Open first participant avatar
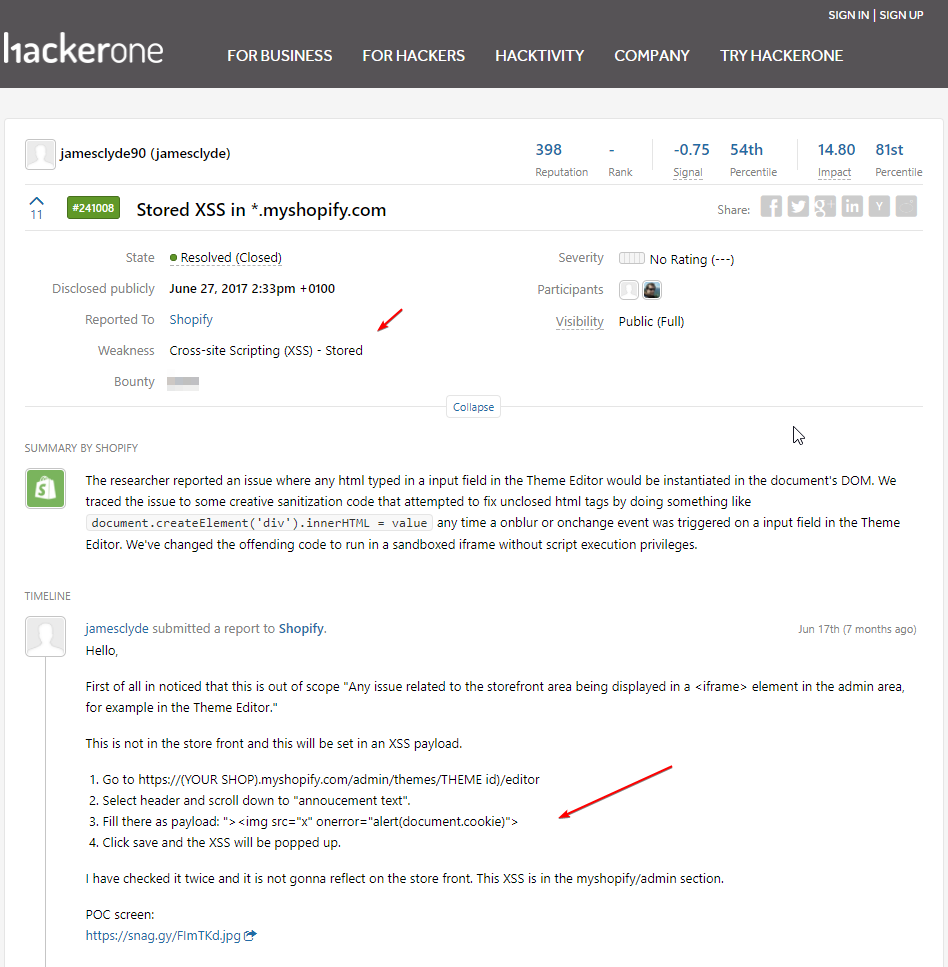 (x=629, y=290)
